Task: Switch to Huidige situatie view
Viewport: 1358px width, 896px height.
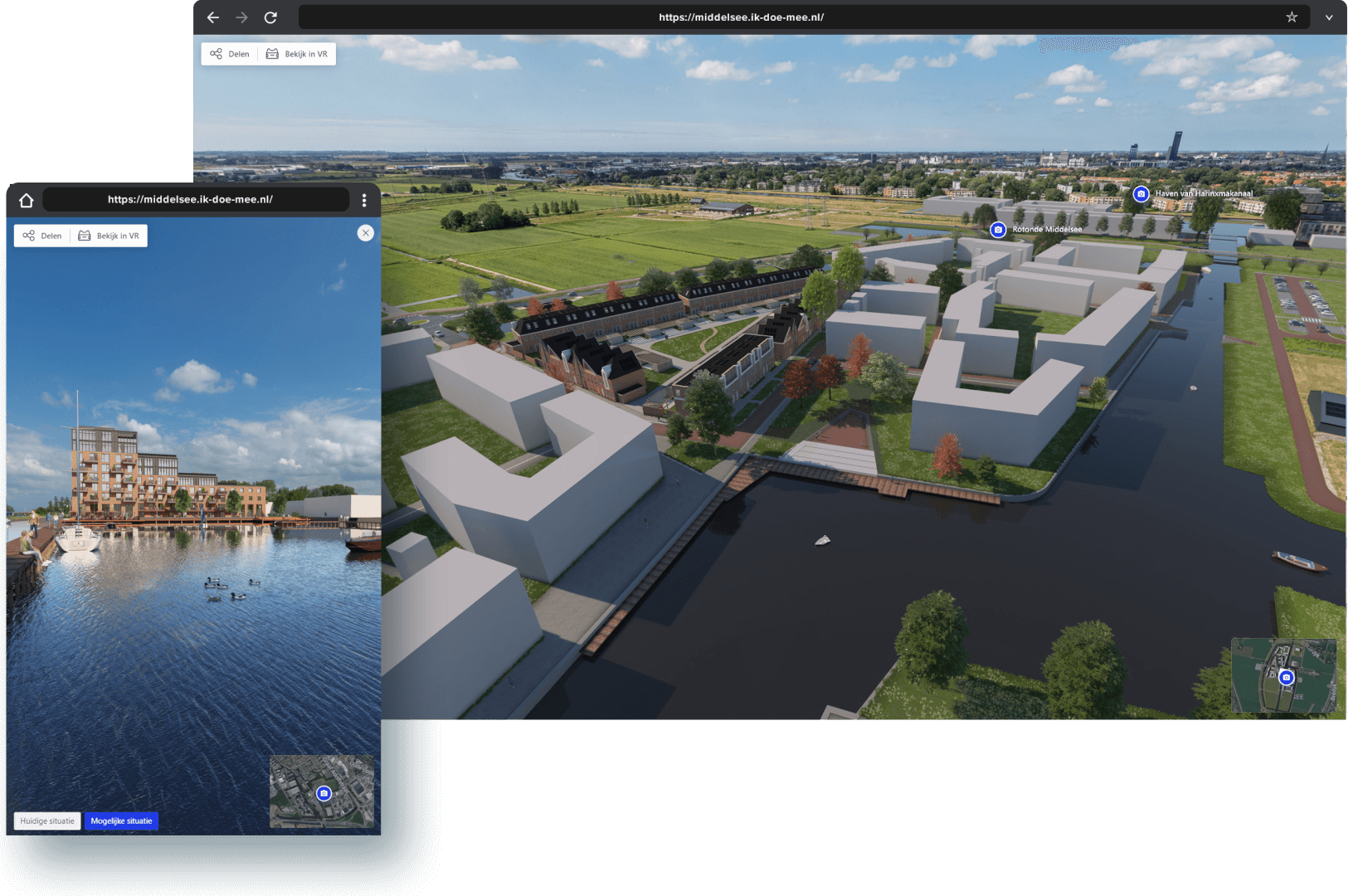Action: pyautogui.click(x=47, y=821)
